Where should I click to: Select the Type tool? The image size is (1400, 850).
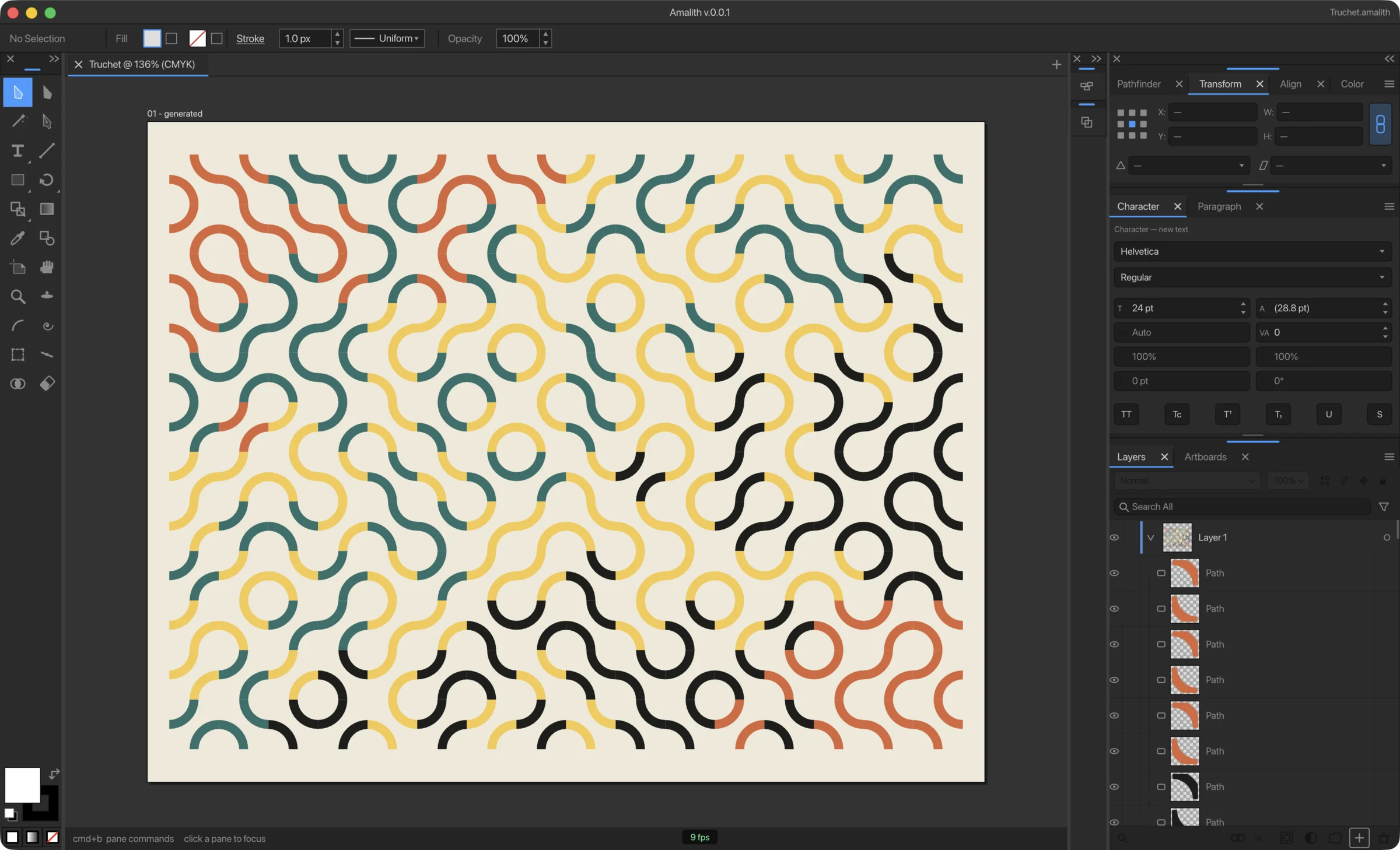tap(17, 150)
